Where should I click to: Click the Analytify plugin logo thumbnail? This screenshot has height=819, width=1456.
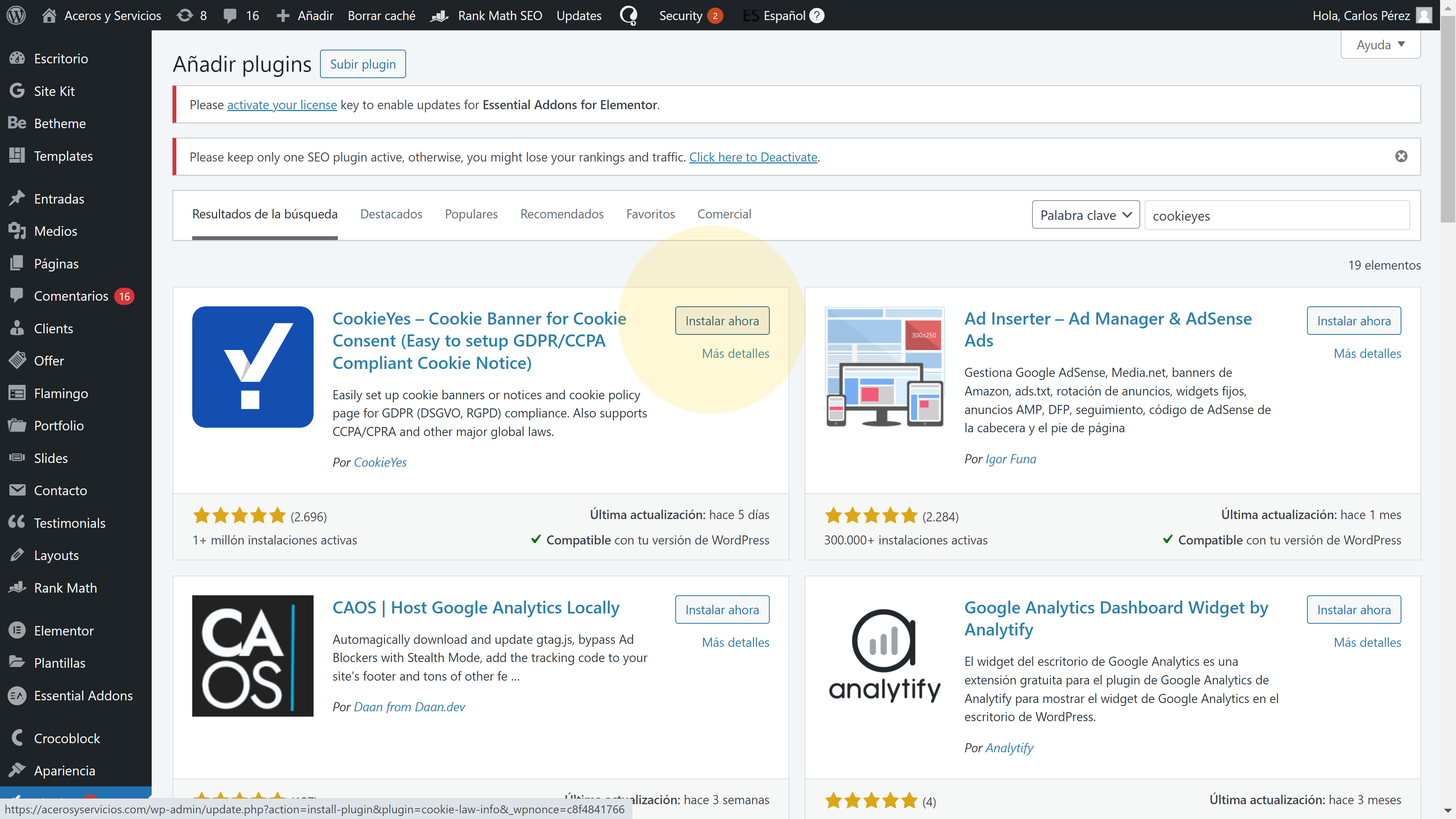(x=885, y=656)
